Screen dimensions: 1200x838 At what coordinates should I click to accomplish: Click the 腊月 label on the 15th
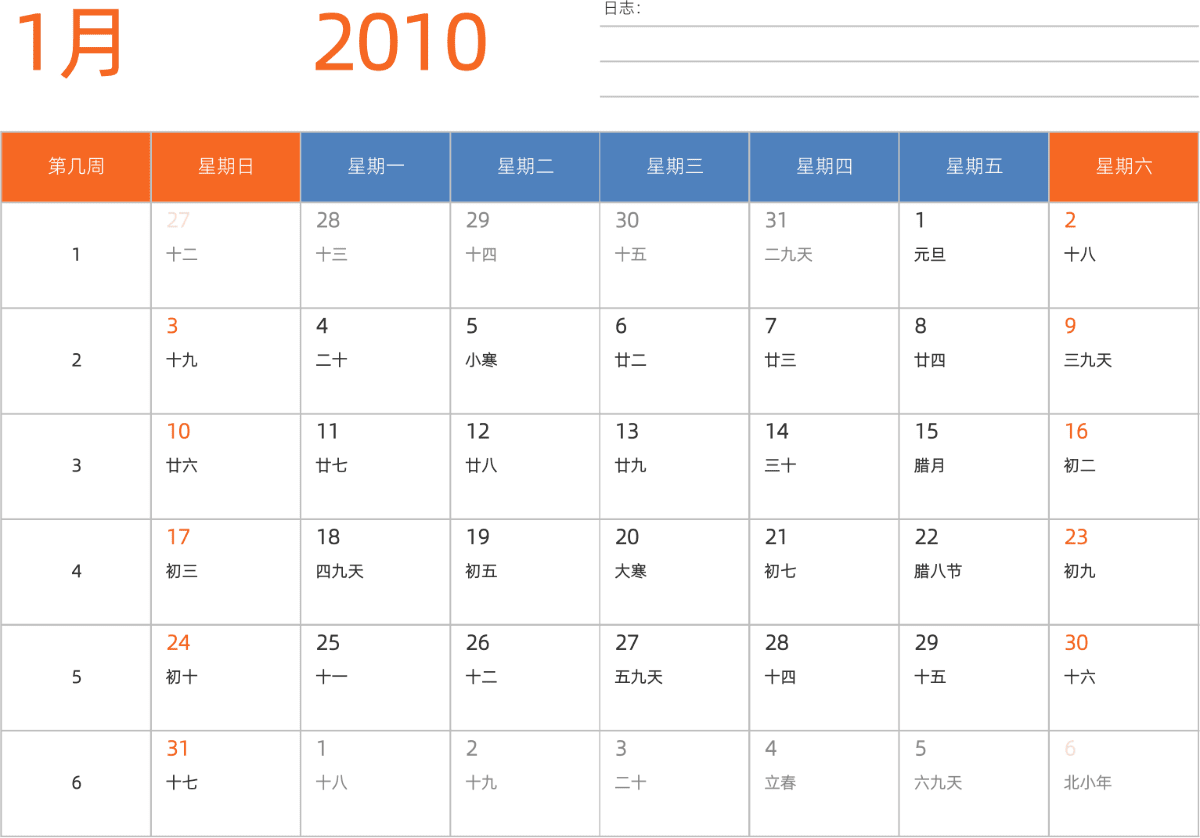pos(930,466)
